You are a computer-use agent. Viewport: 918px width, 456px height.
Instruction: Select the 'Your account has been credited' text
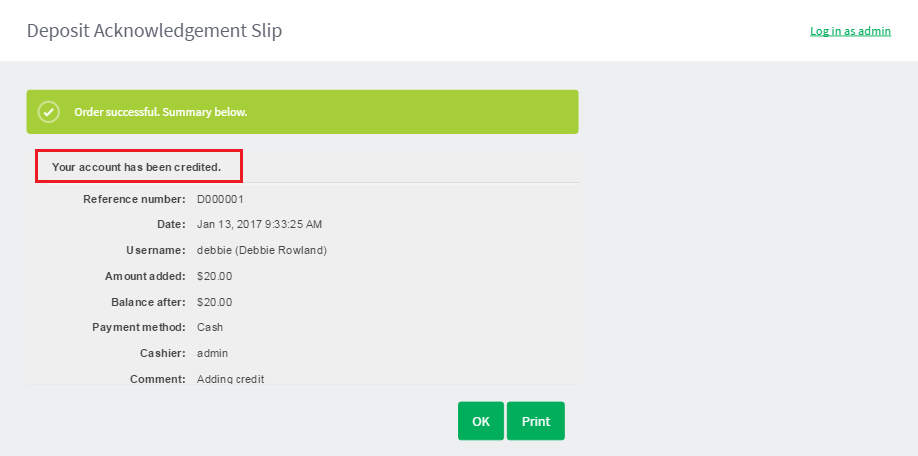click(136, 167)
